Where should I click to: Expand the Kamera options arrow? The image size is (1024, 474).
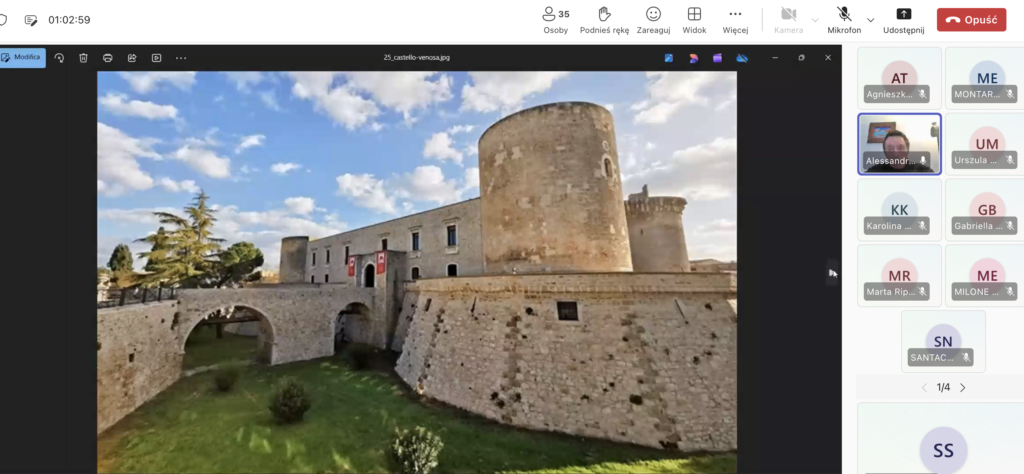click(814, 20)
